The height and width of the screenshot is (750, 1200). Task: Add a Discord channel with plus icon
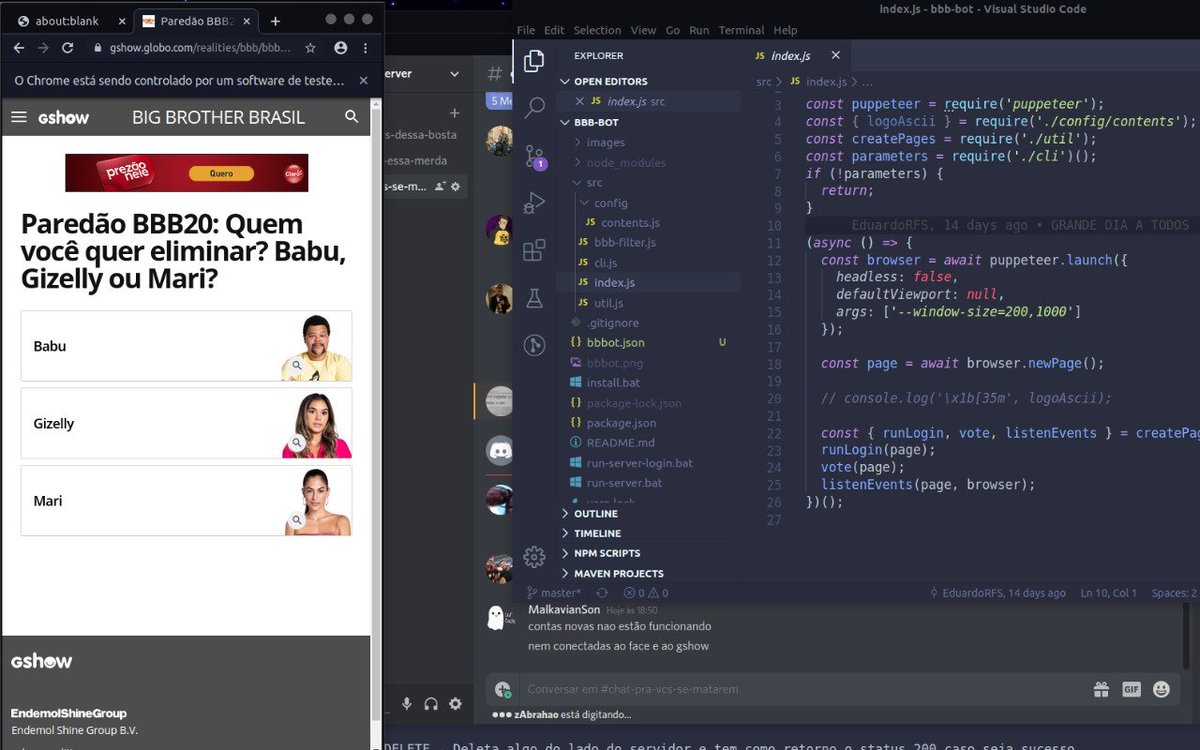454,113
